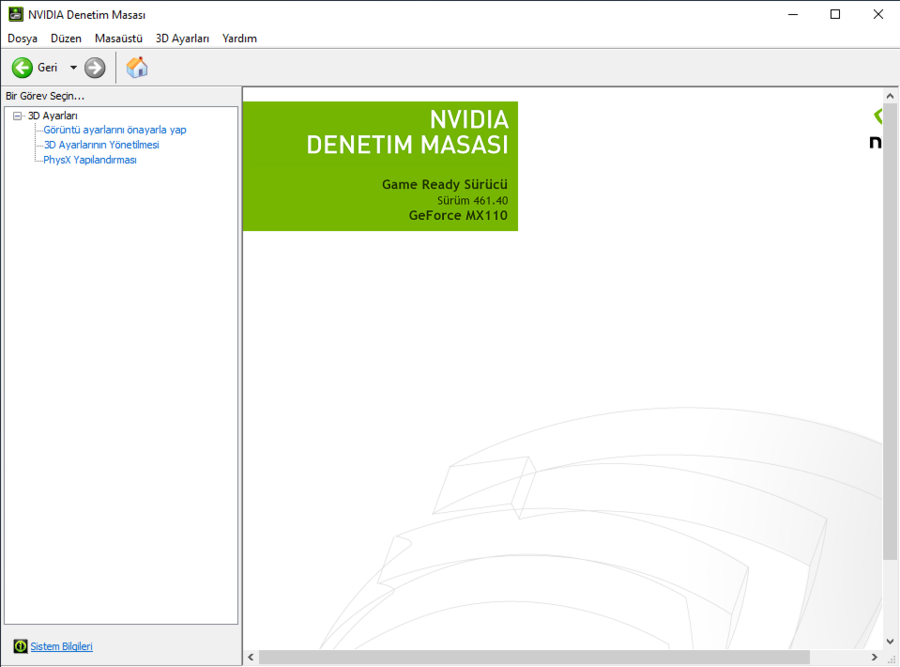Close the NVIDIA Denetim Masası window
This screenshot has height=667, width=900.
(878, 14)
